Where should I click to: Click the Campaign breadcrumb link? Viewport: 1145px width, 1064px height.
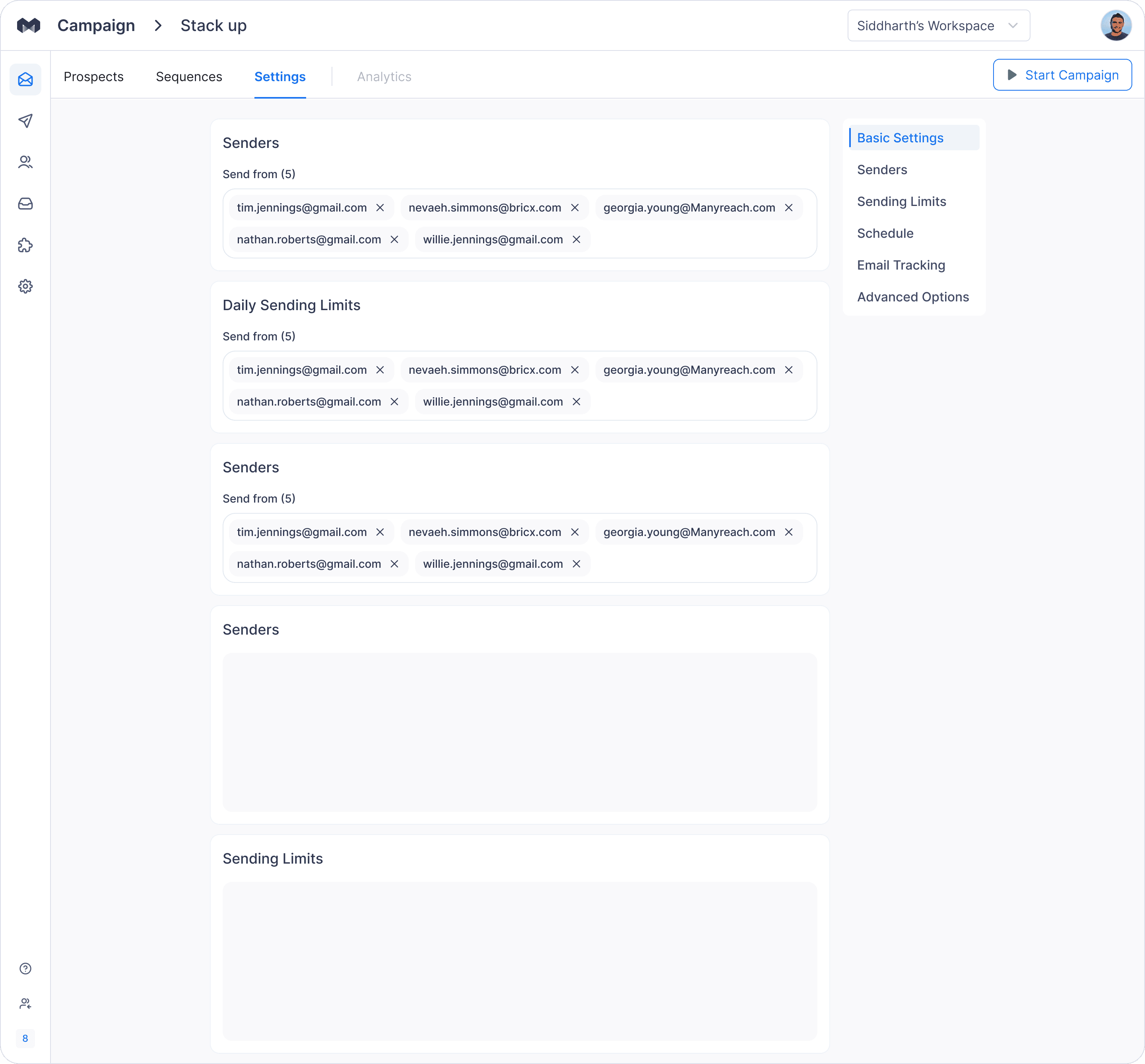[x=96, y=26]
